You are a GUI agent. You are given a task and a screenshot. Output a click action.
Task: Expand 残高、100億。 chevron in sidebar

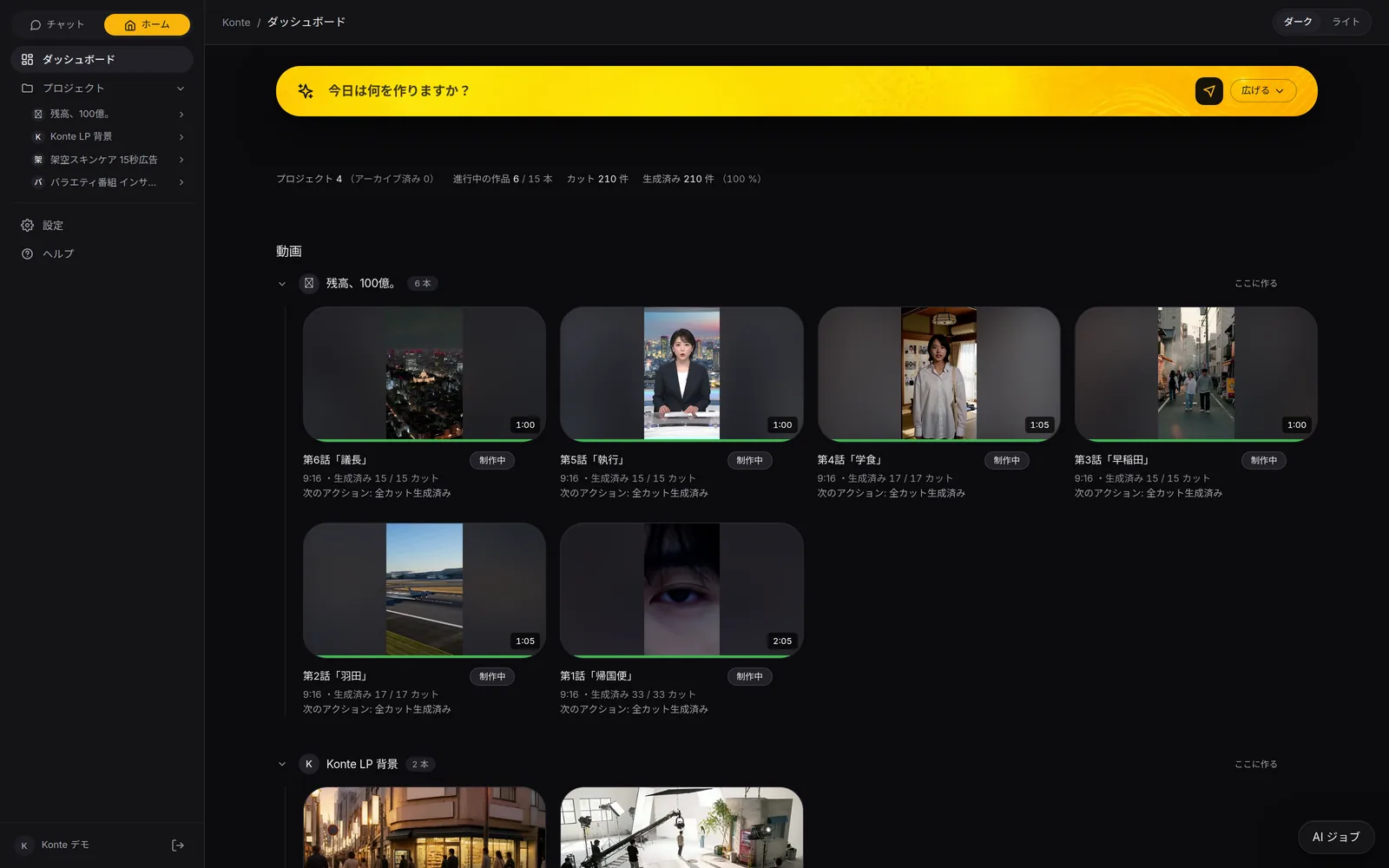(x=181, y=114)
